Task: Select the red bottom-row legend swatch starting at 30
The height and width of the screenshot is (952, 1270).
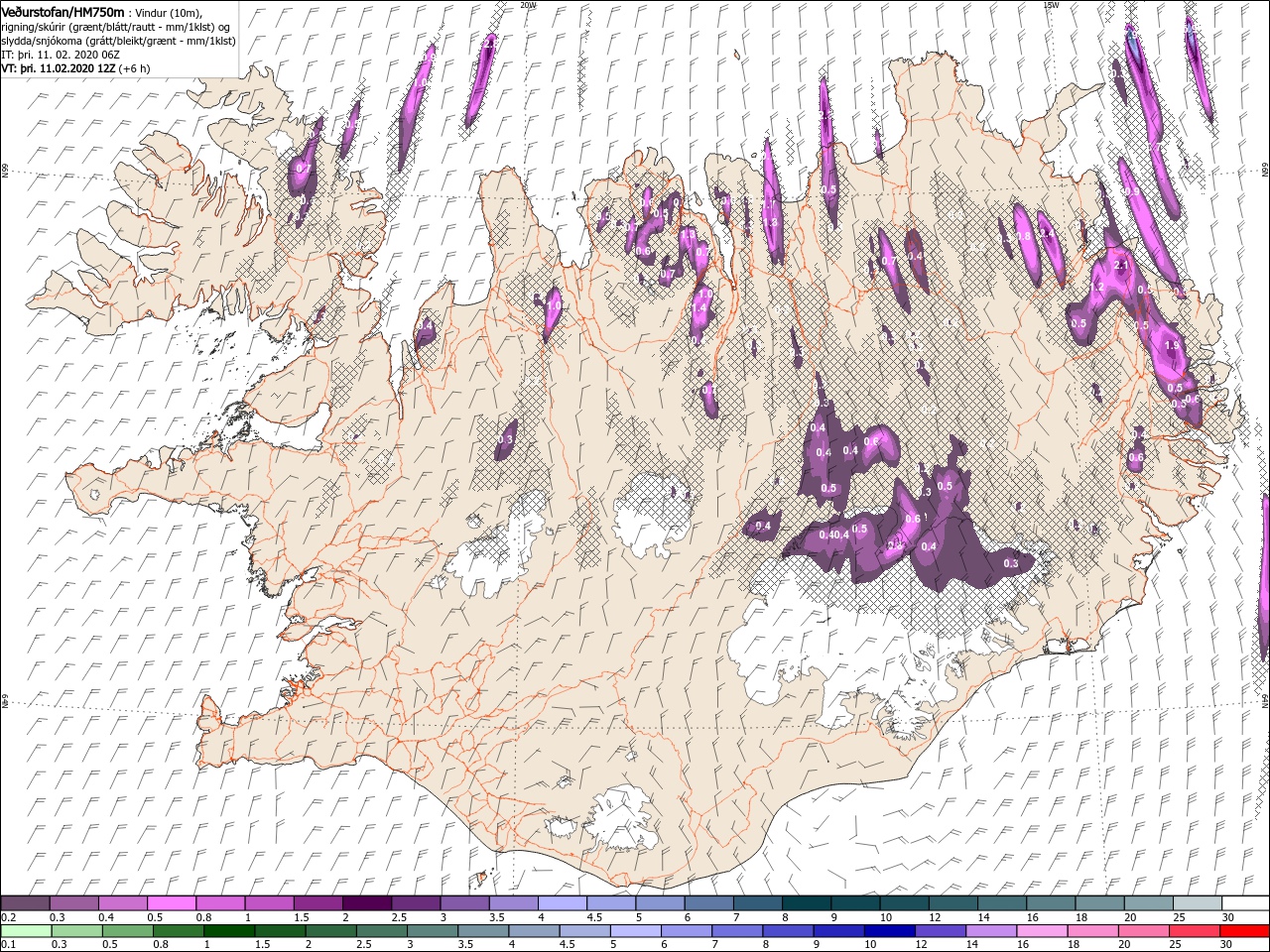Action: (x=1244, y=931)
